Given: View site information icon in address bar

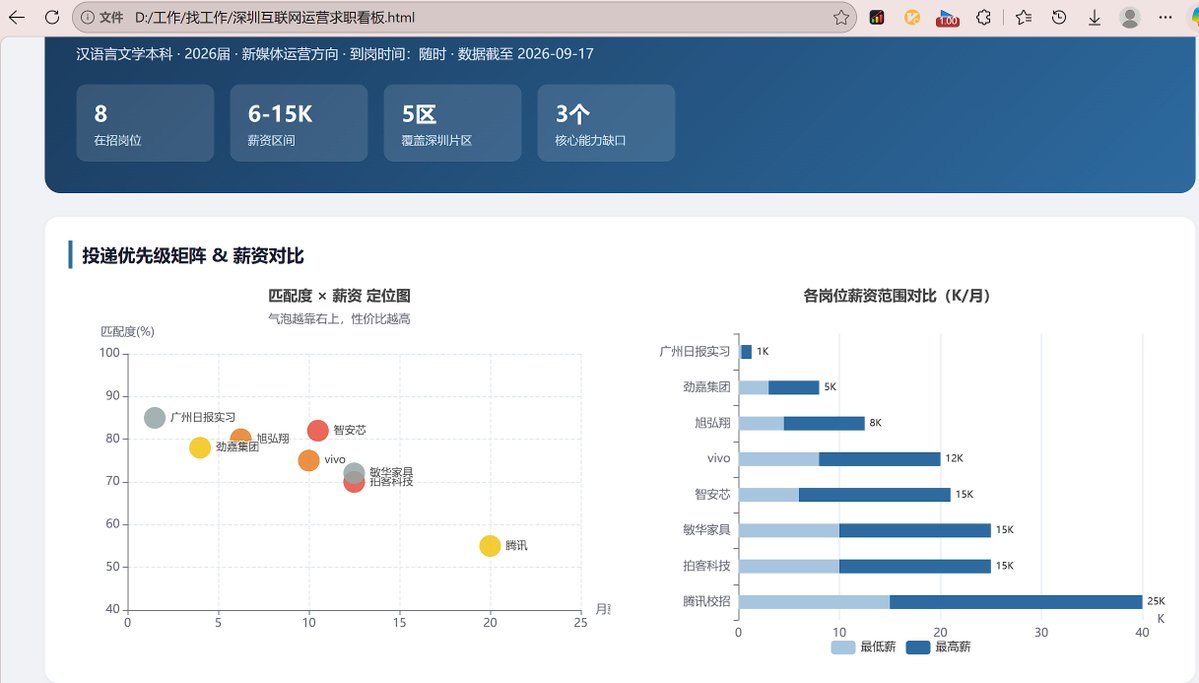Looking at the screenshot, I should (87, 17).
